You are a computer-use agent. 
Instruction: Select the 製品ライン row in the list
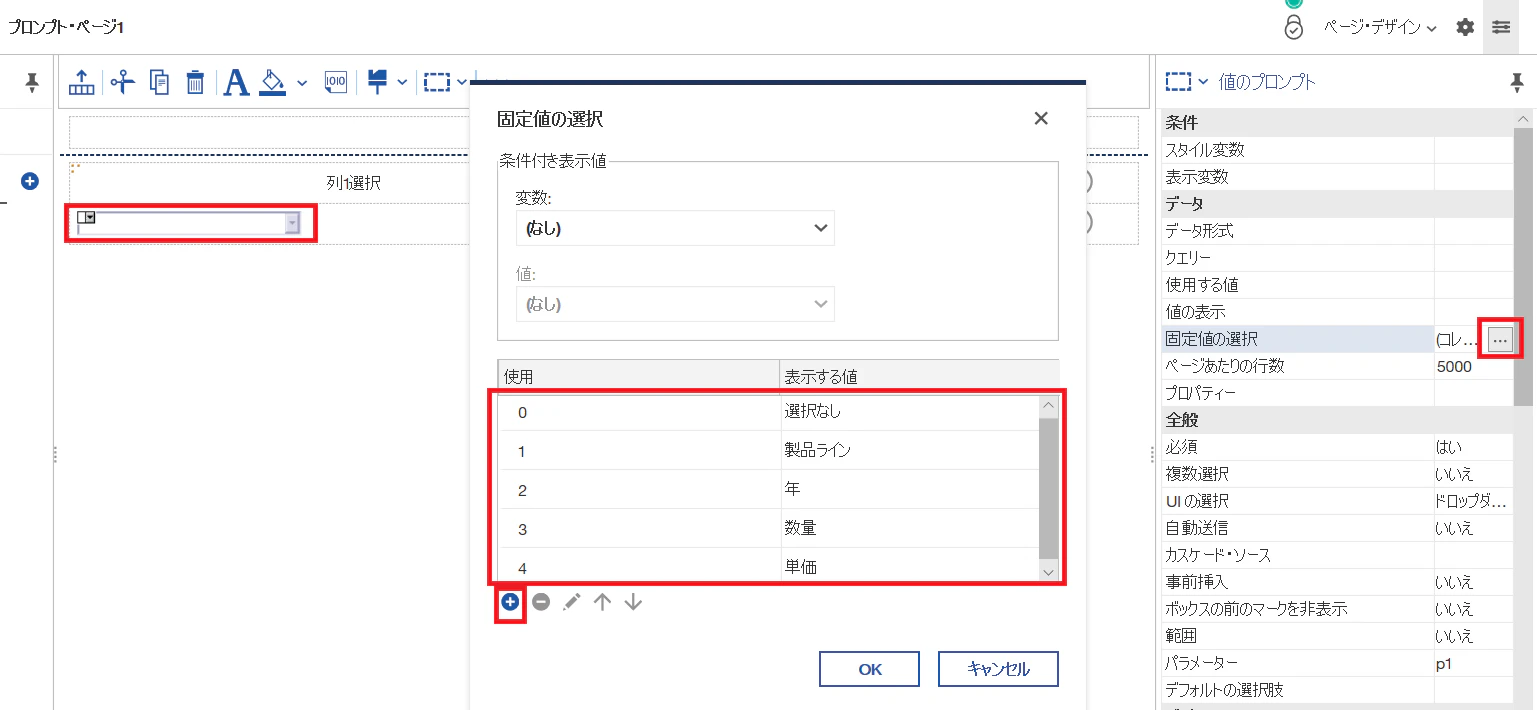tap(769, 450)
